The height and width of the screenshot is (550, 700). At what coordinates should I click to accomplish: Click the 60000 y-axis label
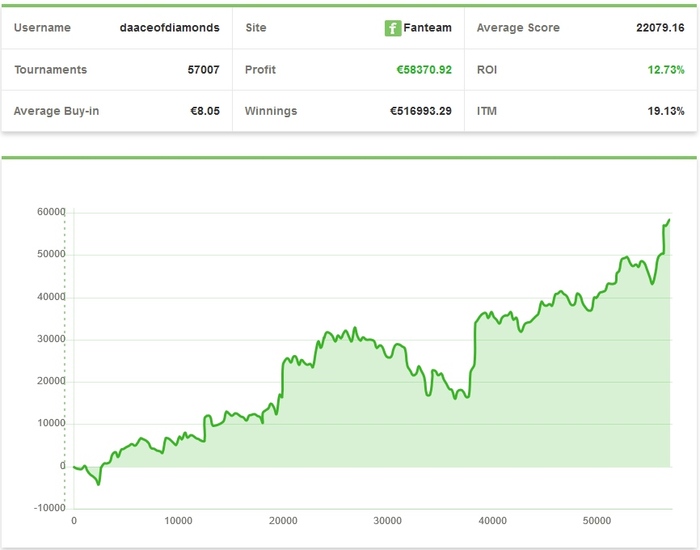click(51, 212)
